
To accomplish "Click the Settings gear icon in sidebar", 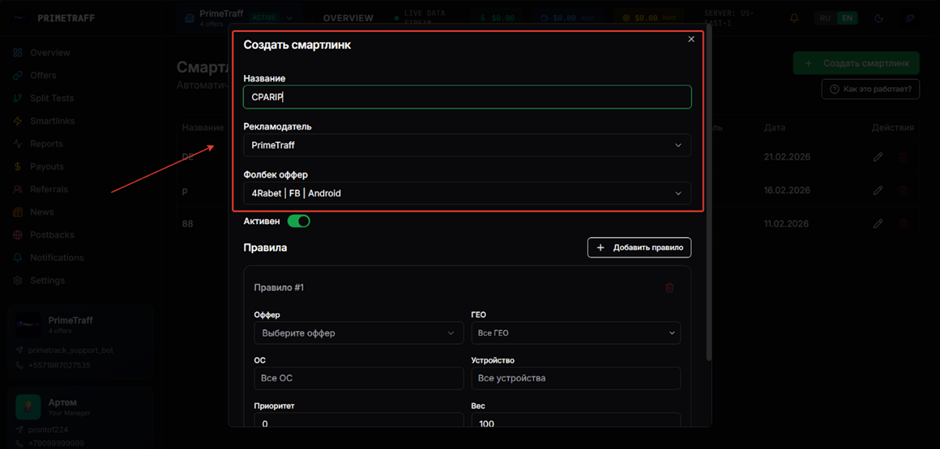I will 20,281.
